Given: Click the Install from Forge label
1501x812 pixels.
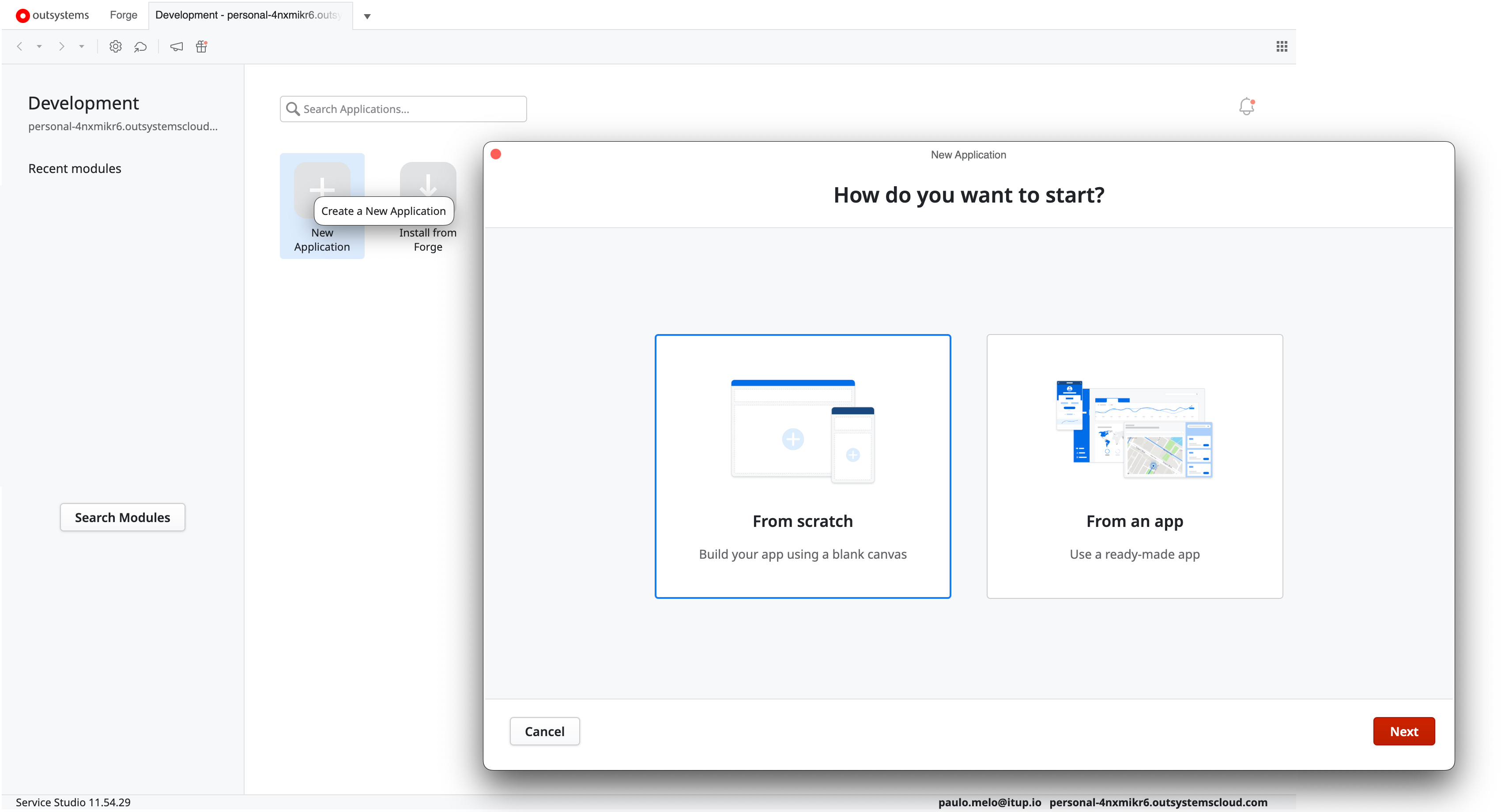Looking at the screenshot, I should pyautogui.click(x=428, y=239).
